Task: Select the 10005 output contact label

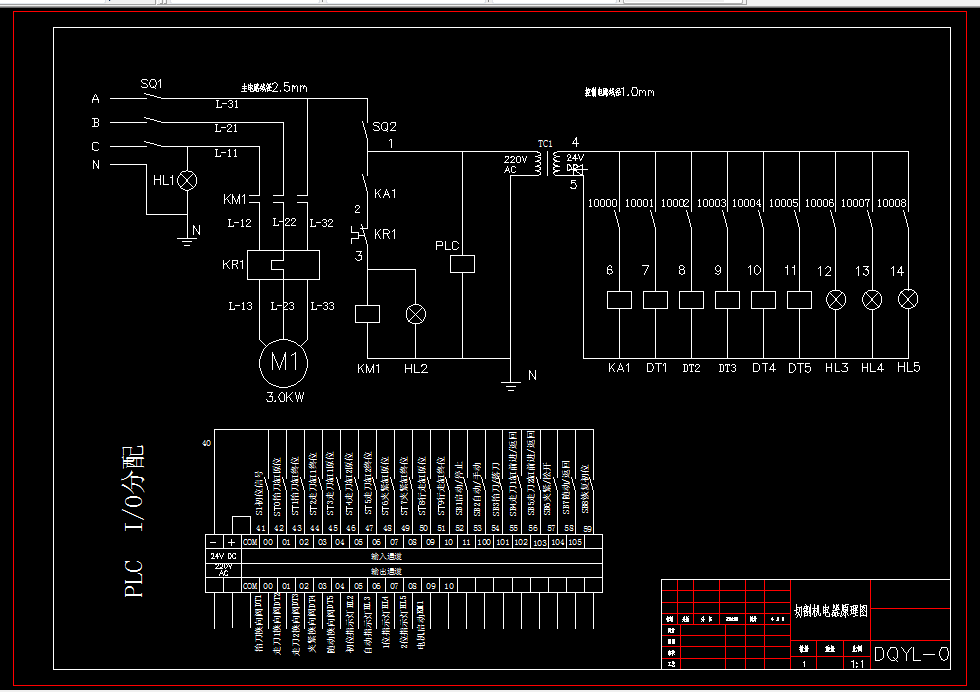Action: click(784, 203)
